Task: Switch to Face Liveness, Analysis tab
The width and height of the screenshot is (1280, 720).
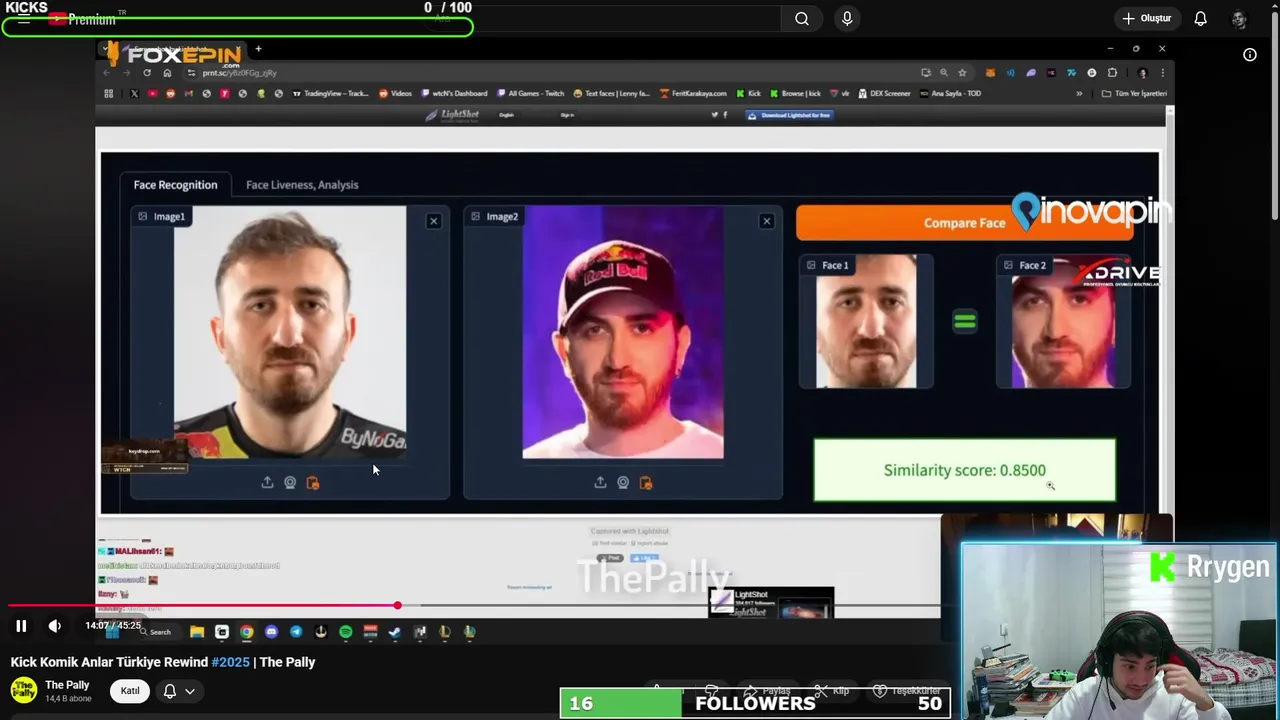Action: pos(302,185)
